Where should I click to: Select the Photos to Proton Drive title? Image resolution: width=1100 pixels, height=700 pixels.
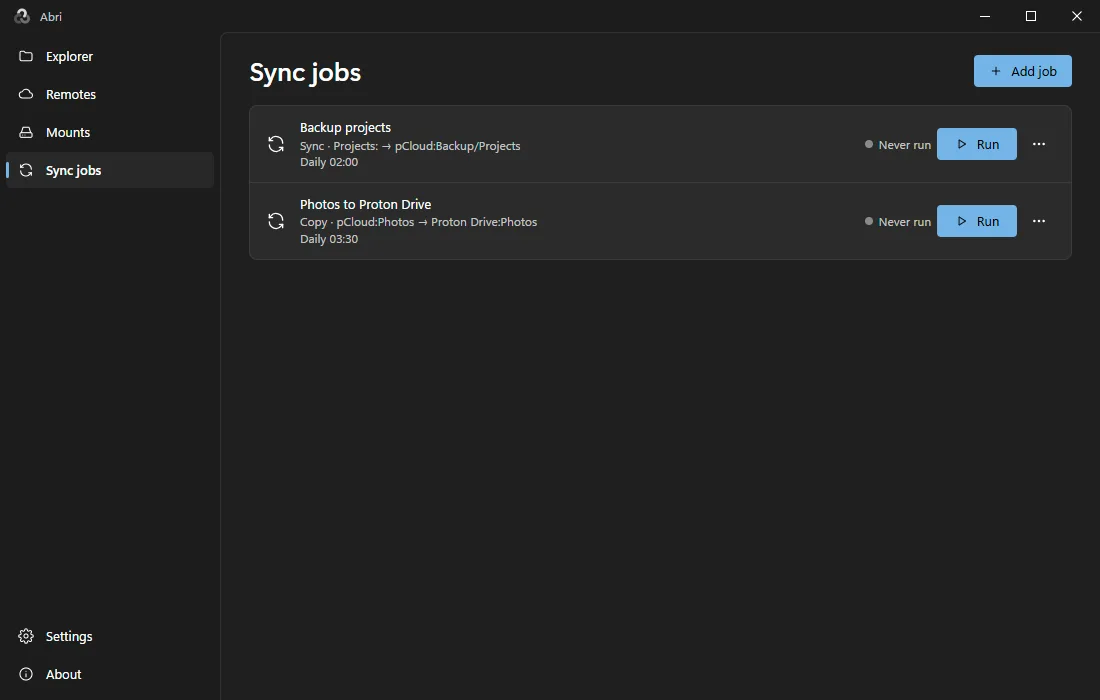click(365, 204)
